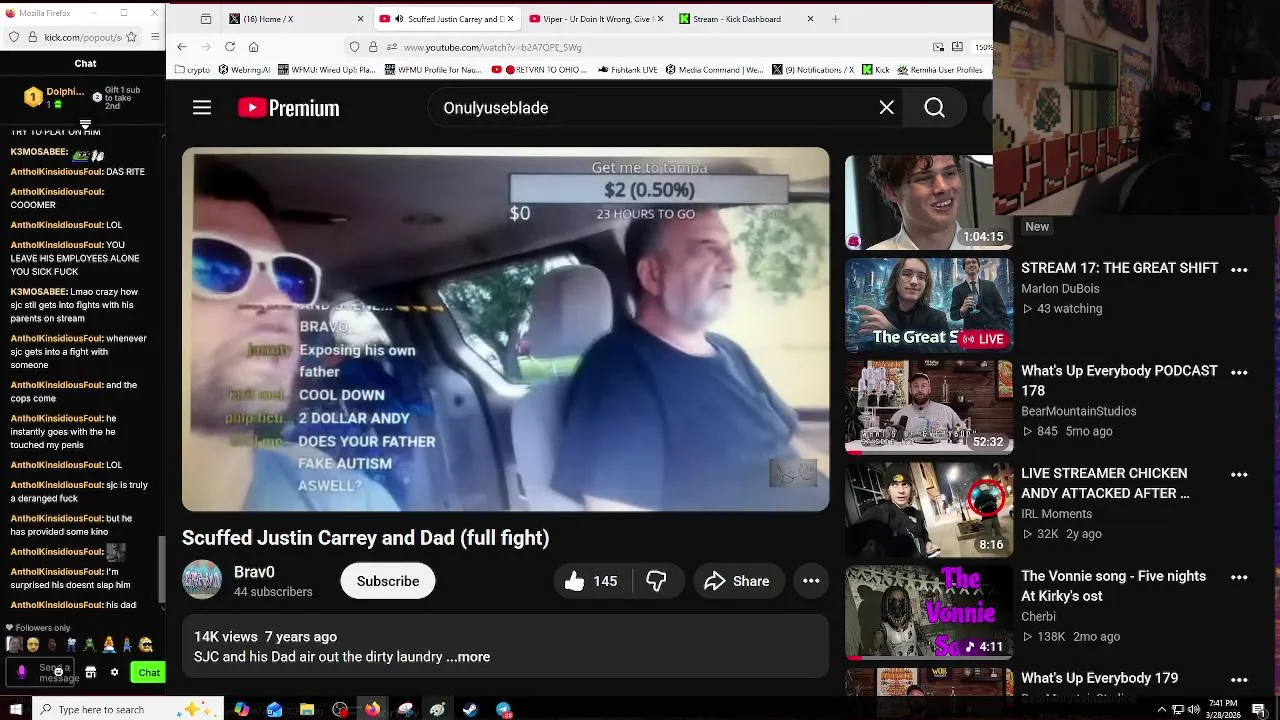
Task: Expand the system tray hidden icons chevron
Action: click(x=1161, y=710)
